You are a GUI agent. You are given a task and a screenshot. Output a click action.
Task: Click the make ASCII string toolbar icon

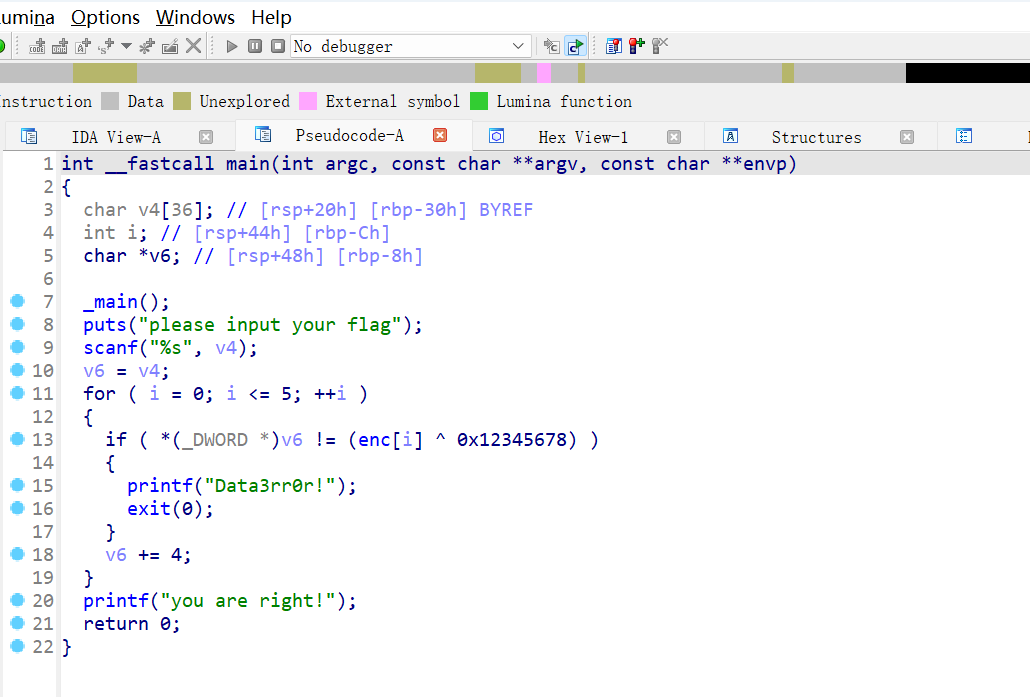tap(83, 46)
